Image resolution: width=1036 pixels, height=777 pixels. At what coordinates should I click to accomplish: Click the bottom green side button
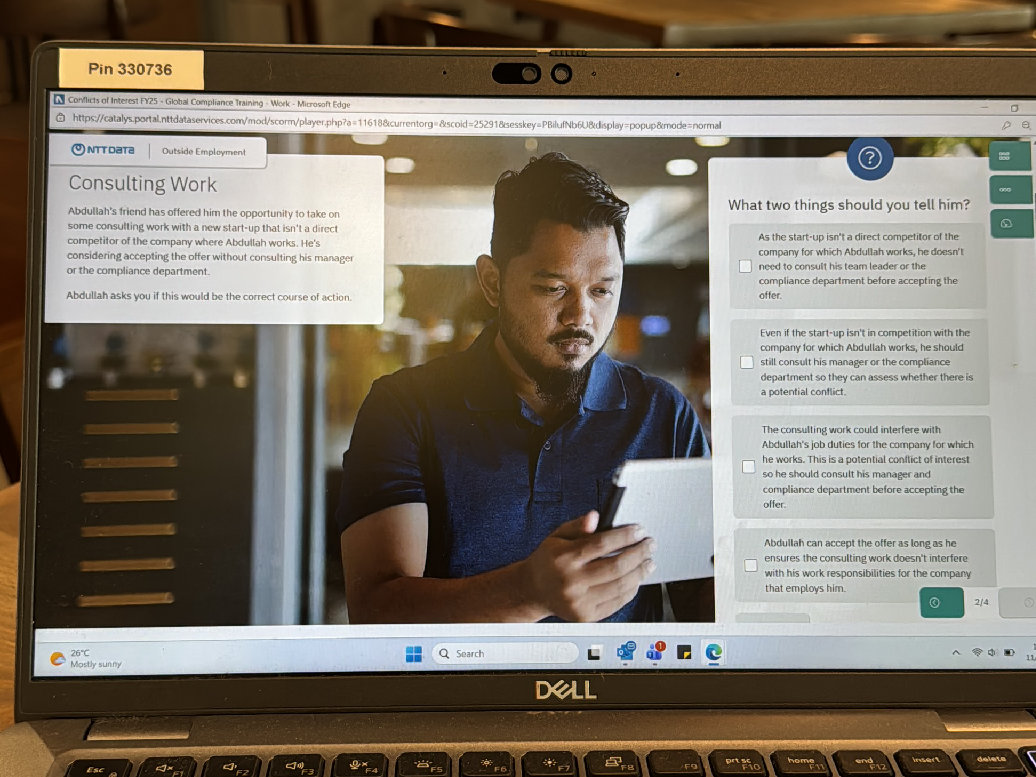[1012, 223]
